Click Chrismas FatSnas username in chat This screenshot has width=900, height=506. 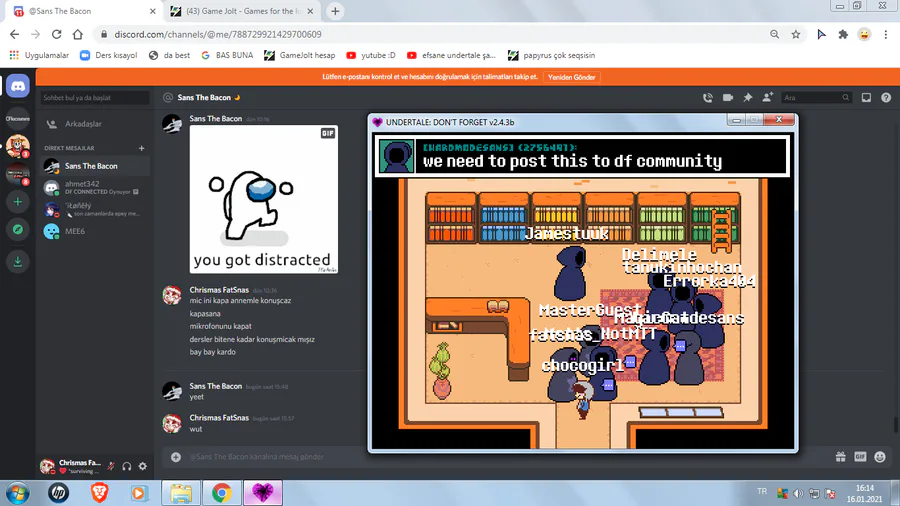click(219, 290)
